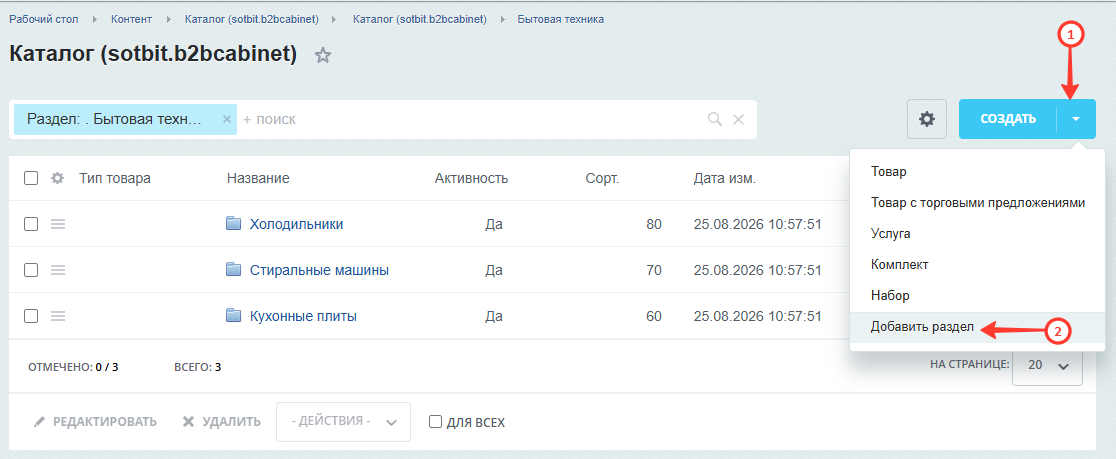Click sort value 80 in Холодильники row

654,224
